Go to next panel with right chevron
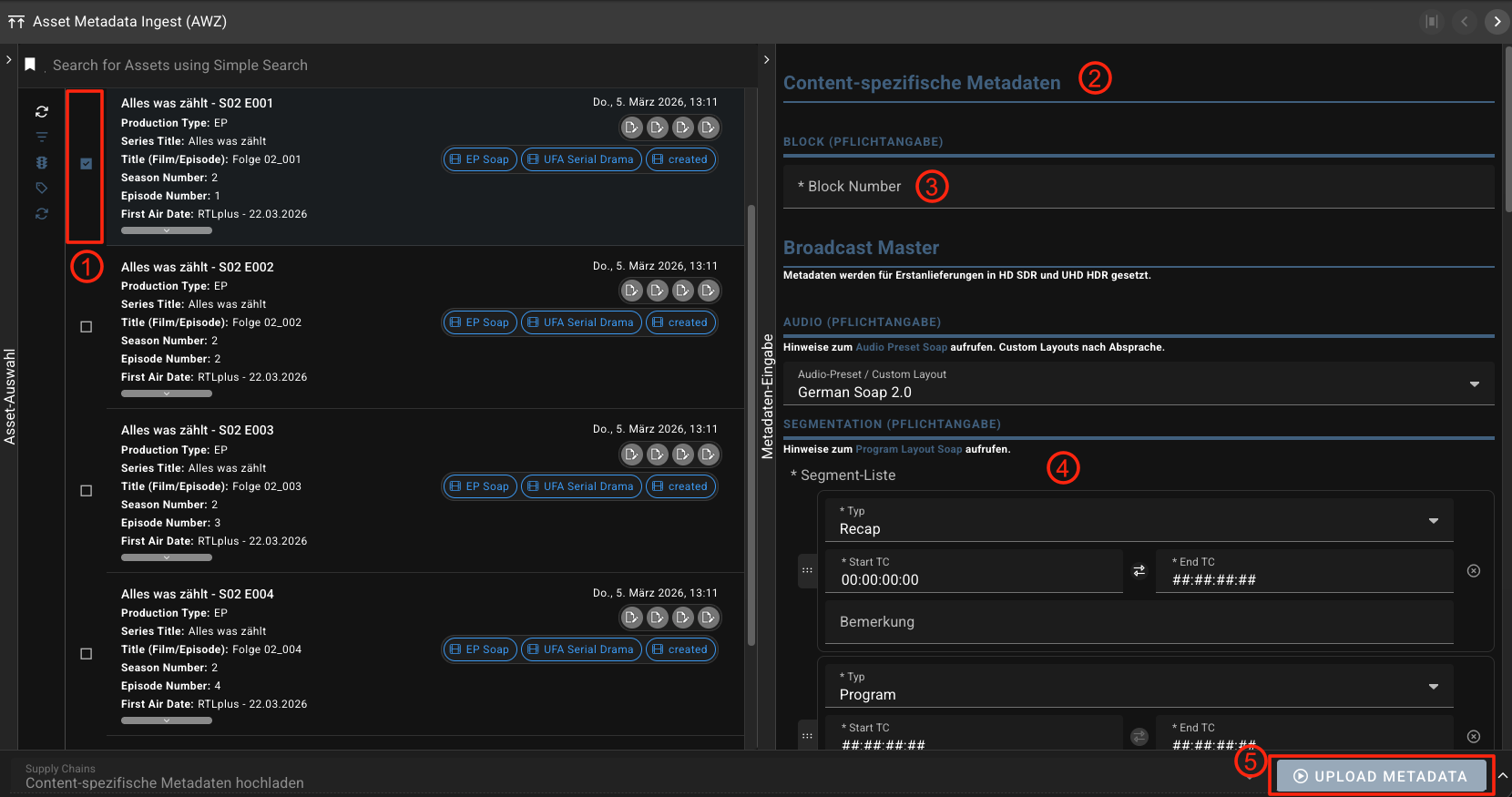Image resolution: width=1512 pixels, height=797 pixels. [x=1497, y=22]
